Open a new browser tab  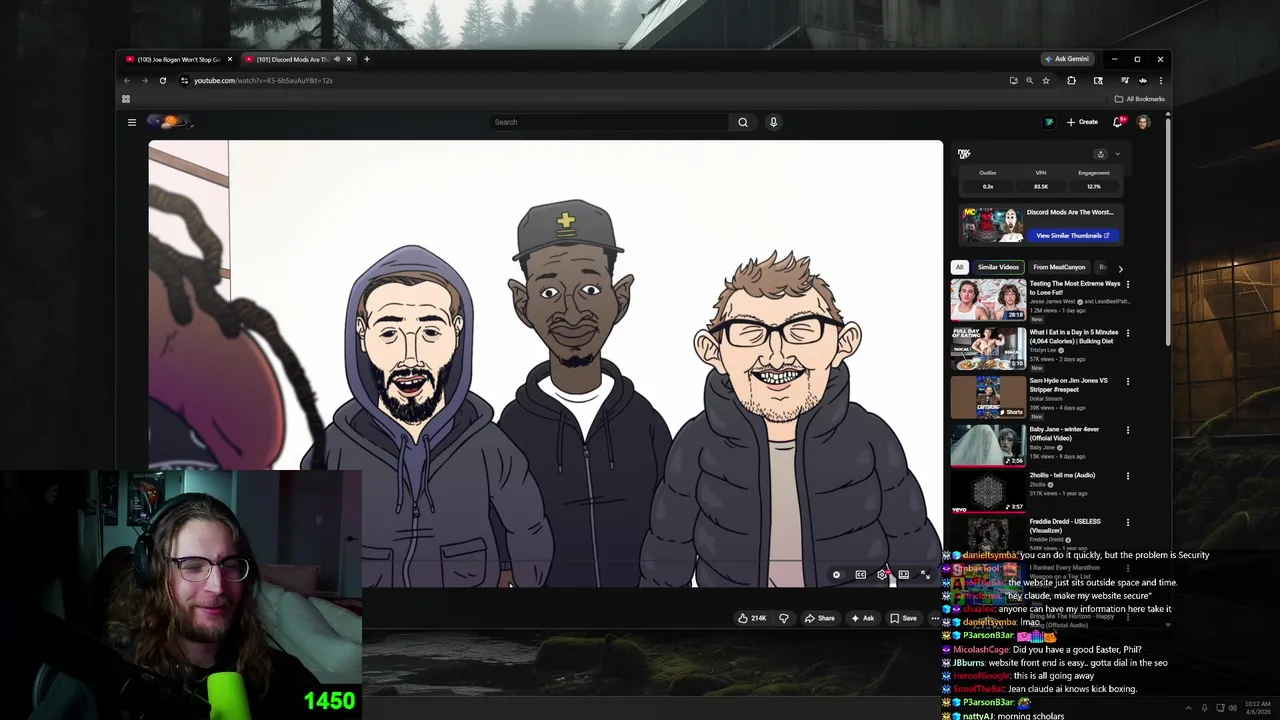pyautogui.click(x=366, y=59)
